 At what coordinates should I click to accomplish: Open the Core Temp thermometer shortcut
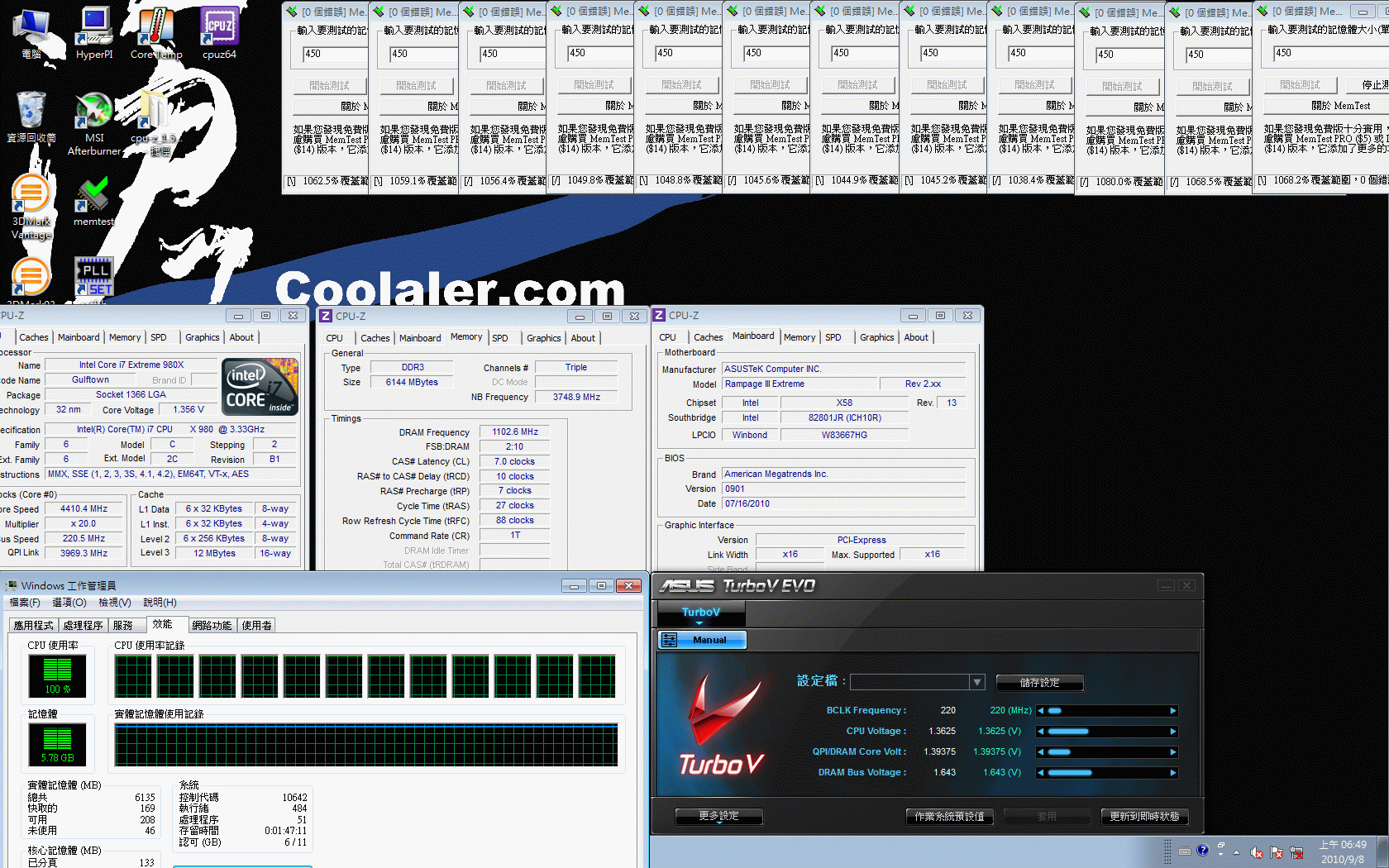click(156, 33)
